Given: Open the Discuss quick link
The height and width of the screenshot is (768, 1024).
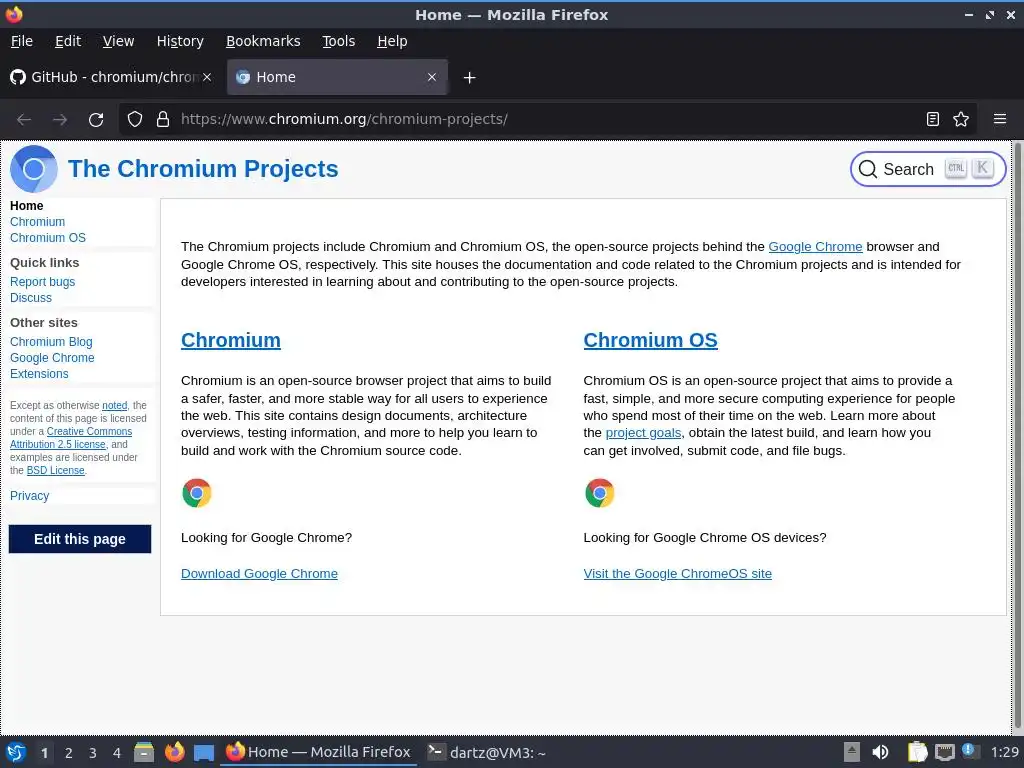Looking at the screenshot, I should (31, 298).
